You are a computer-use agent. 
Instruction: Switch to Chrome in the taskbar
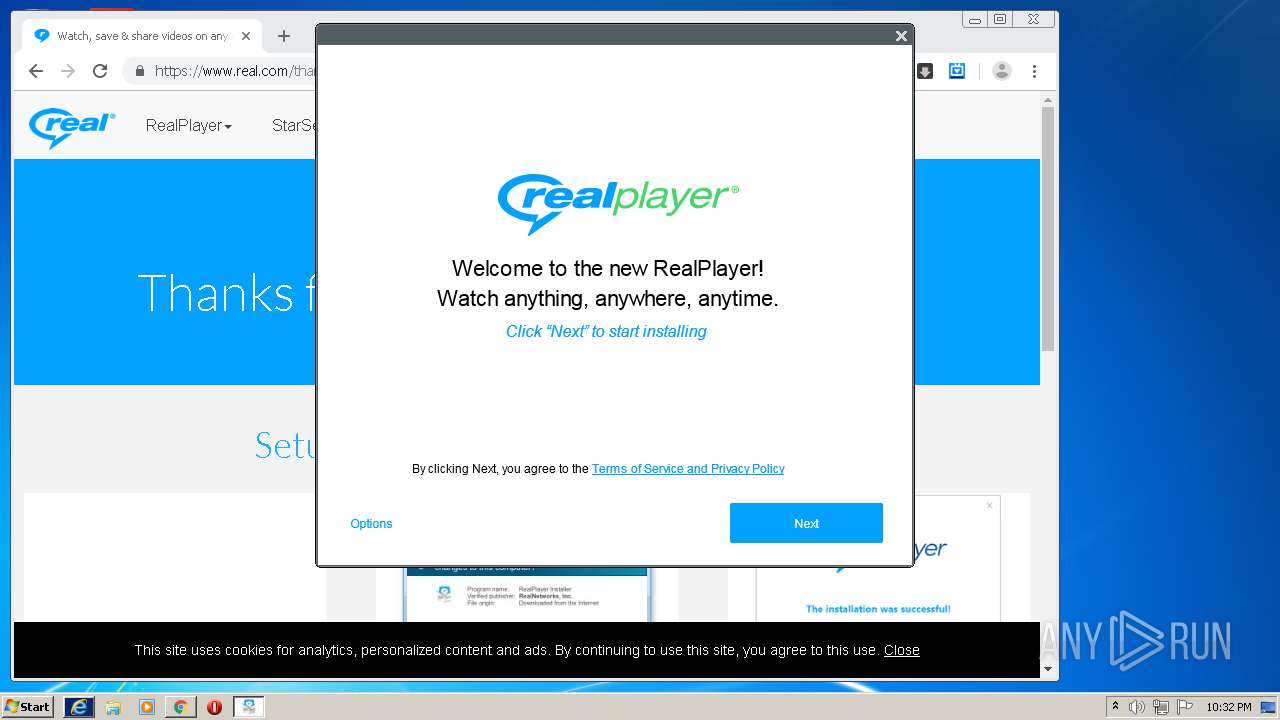click(x=181, y=707)
